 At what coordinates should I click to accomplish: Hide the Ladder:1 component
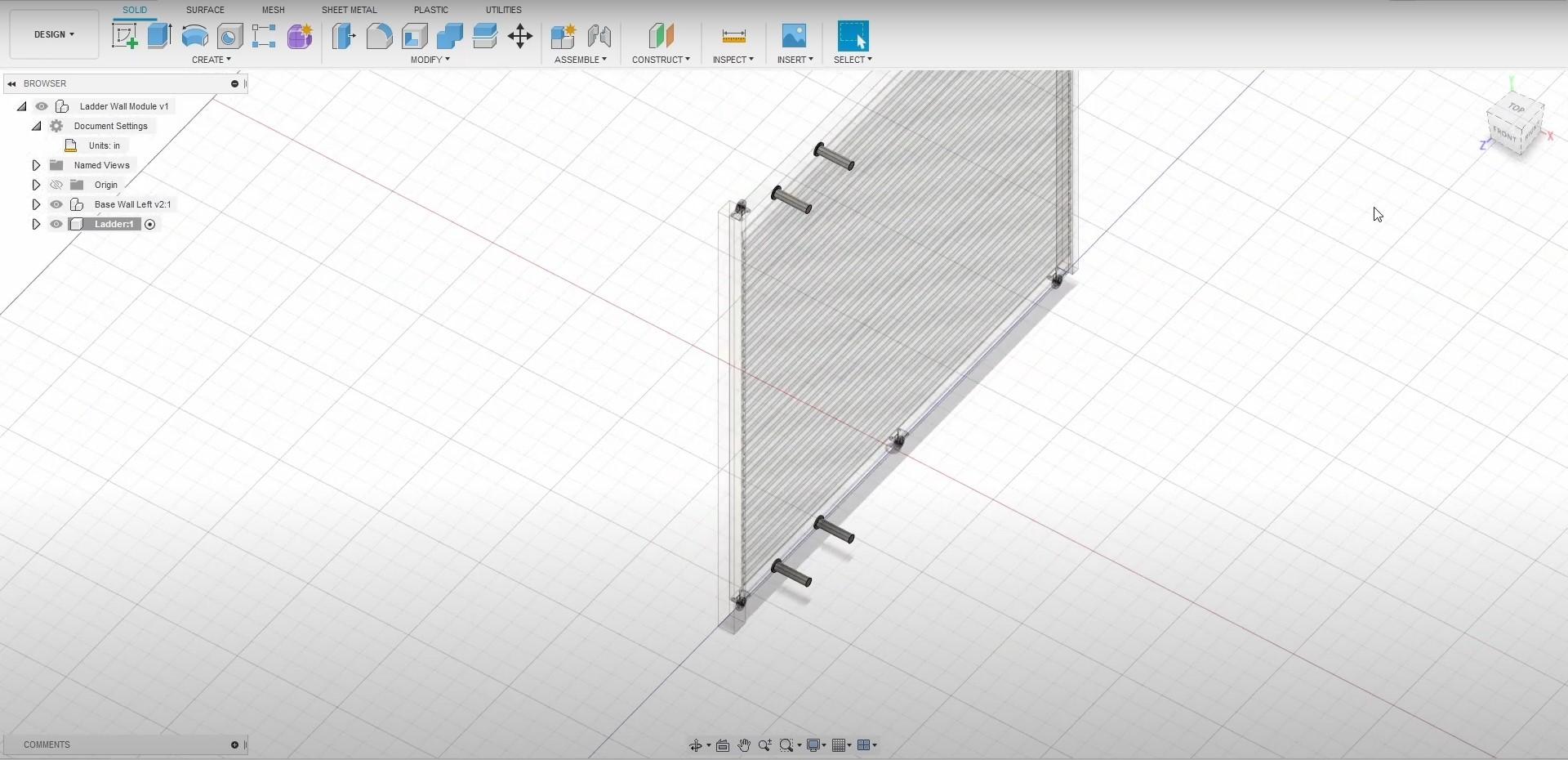point(56,224)
